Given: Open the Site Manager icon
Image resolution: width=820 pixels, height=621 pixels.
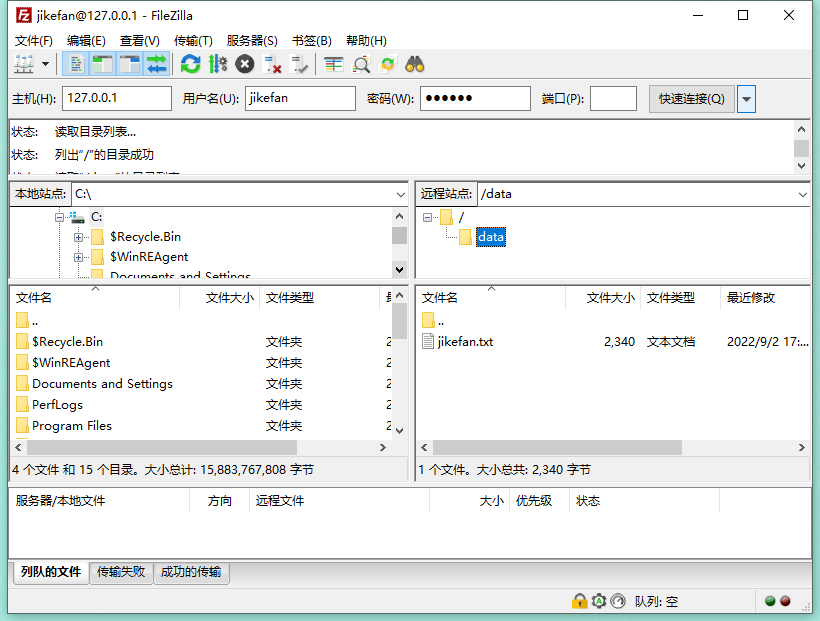Looking at the screenshot, I should (x=24, y=64).
